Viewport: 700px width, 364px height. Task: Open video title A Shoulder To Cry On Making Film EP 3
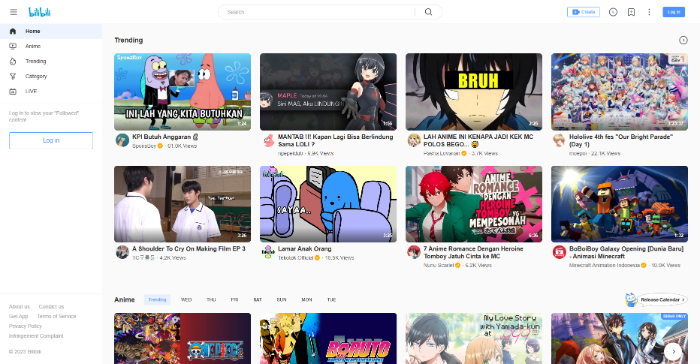point(189,249)
